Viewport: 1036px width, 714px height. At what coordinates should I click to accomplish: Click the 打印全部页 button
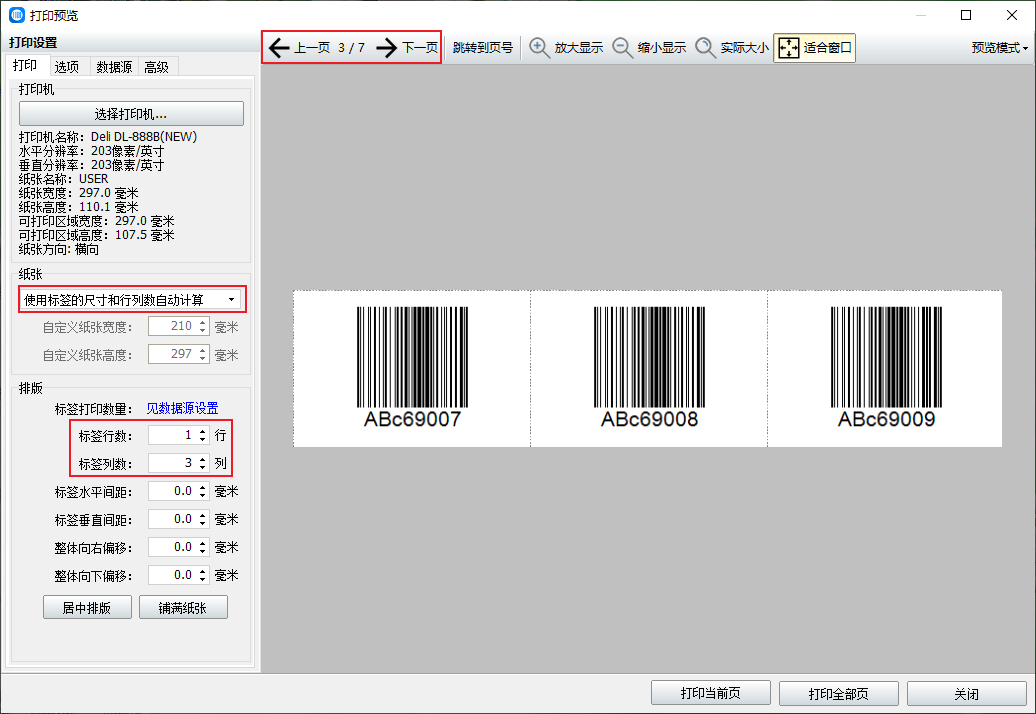click(839, 694)
